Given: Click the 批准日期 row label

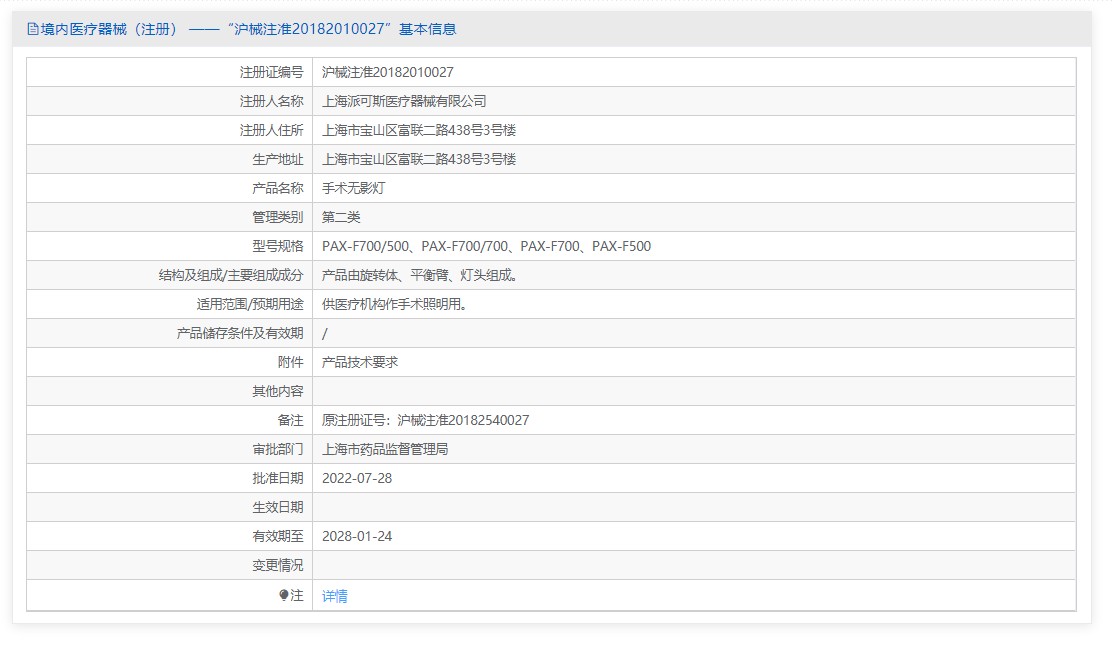Looking at the screenshot, I should (x=278, y=479).
